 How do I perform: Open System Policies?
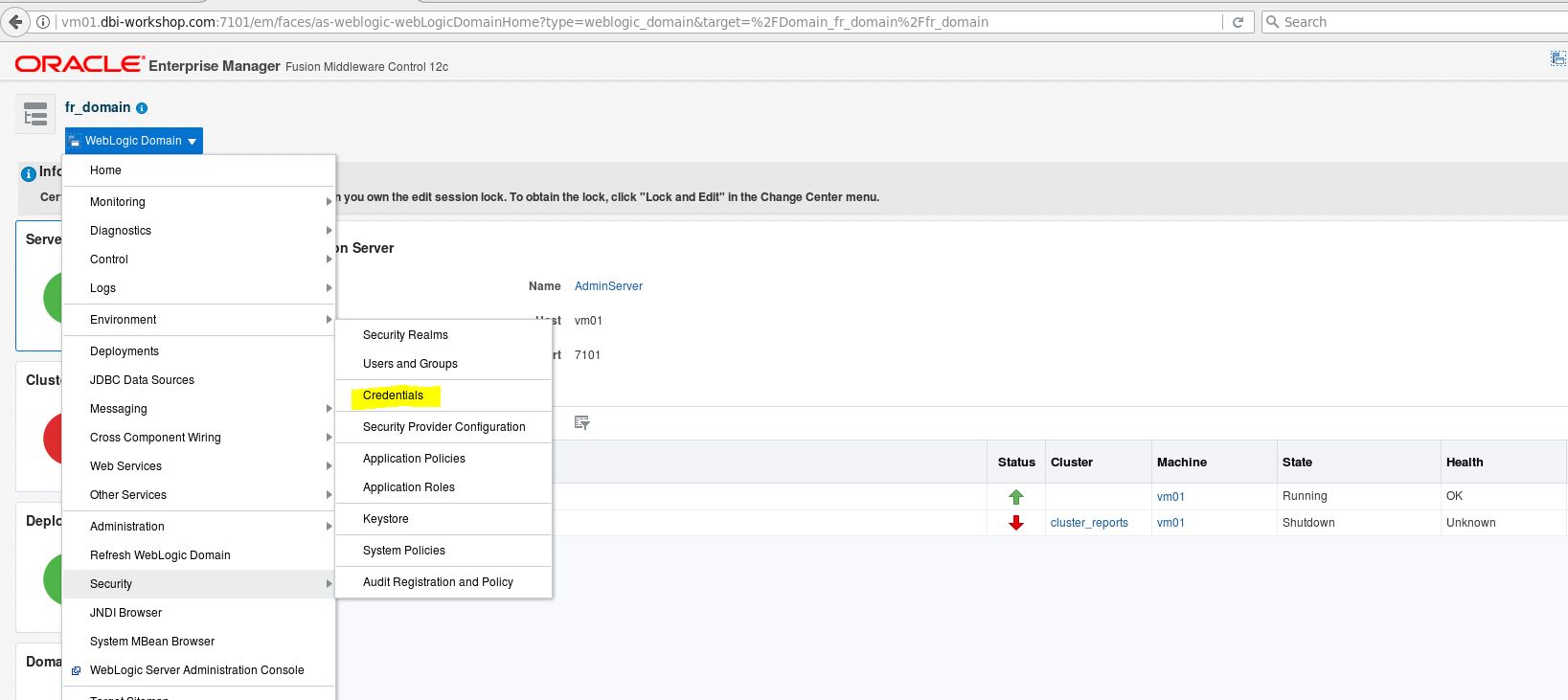[x=443, y=551]
